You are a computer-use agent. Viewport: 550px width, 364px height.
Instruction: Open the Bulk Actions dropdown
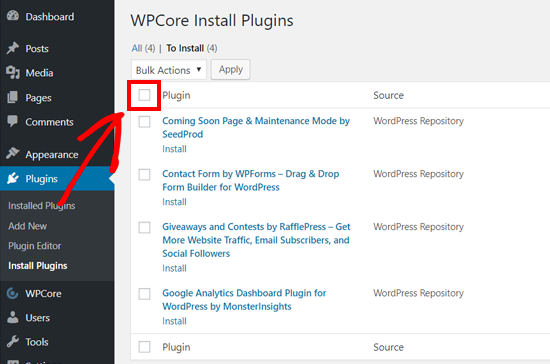tap(169, 70)
